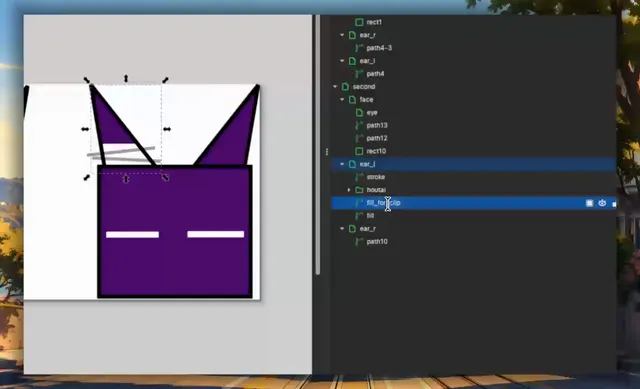Select the rect1 object row
640x389 pixels.
click(473, 22)
